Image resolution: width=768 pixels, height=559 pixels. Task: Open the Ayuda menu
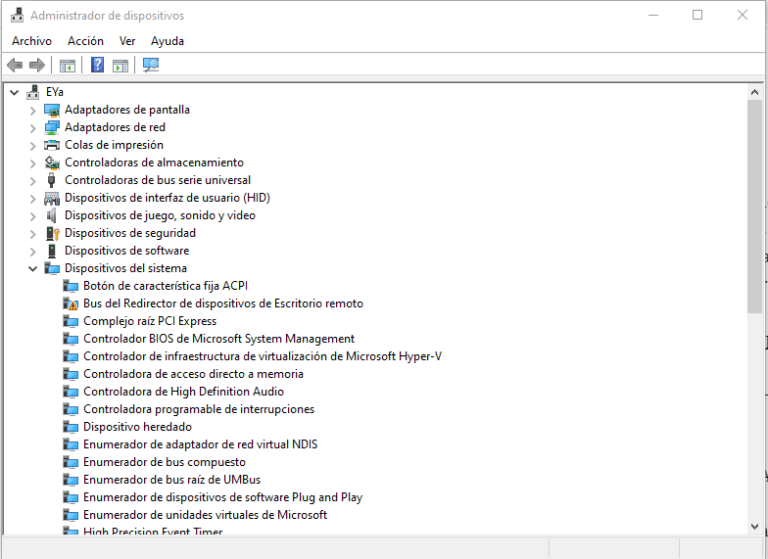click(168, 41)
